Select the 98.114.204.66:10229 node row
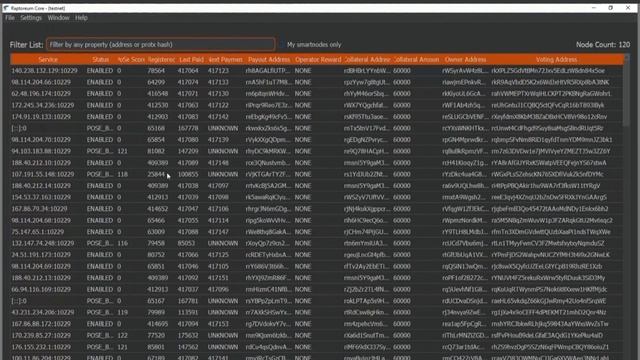Viewport: 640px width, 360px height. 317,82
